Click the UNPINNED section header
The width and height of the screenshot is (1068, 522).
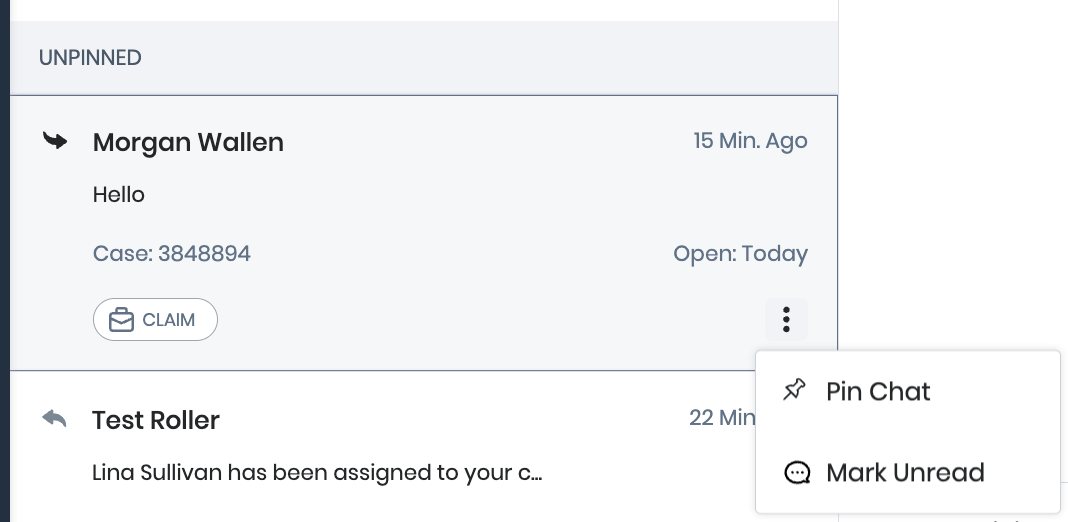(90, 58)
